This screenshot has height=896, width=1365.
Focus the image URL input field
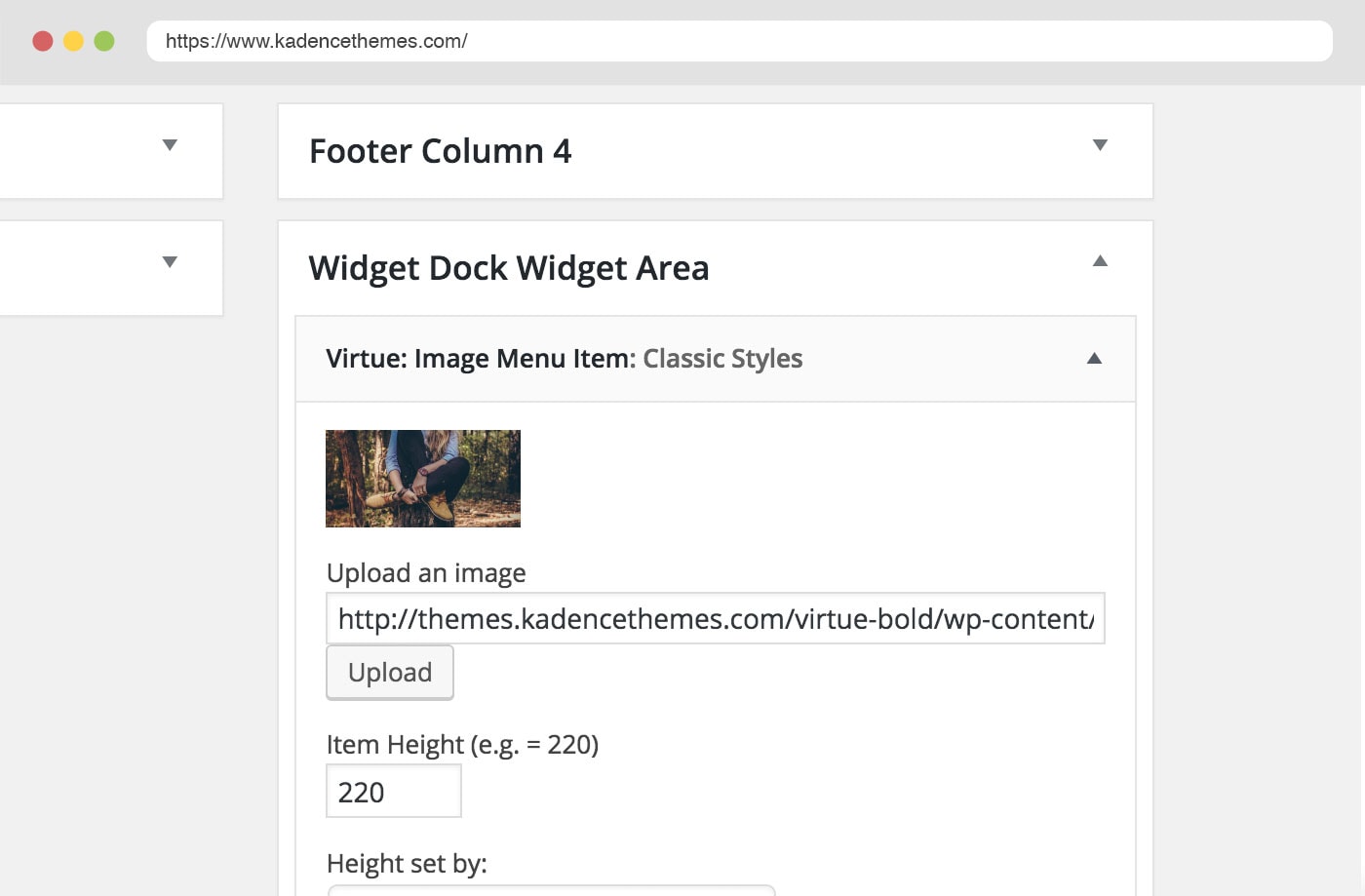pos(716,618)
